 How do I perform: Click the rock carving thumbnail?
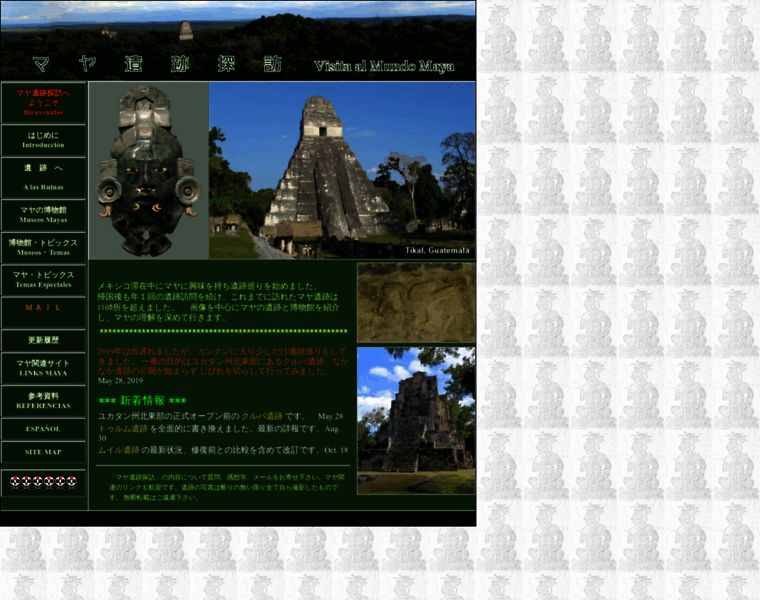point(416,302)
